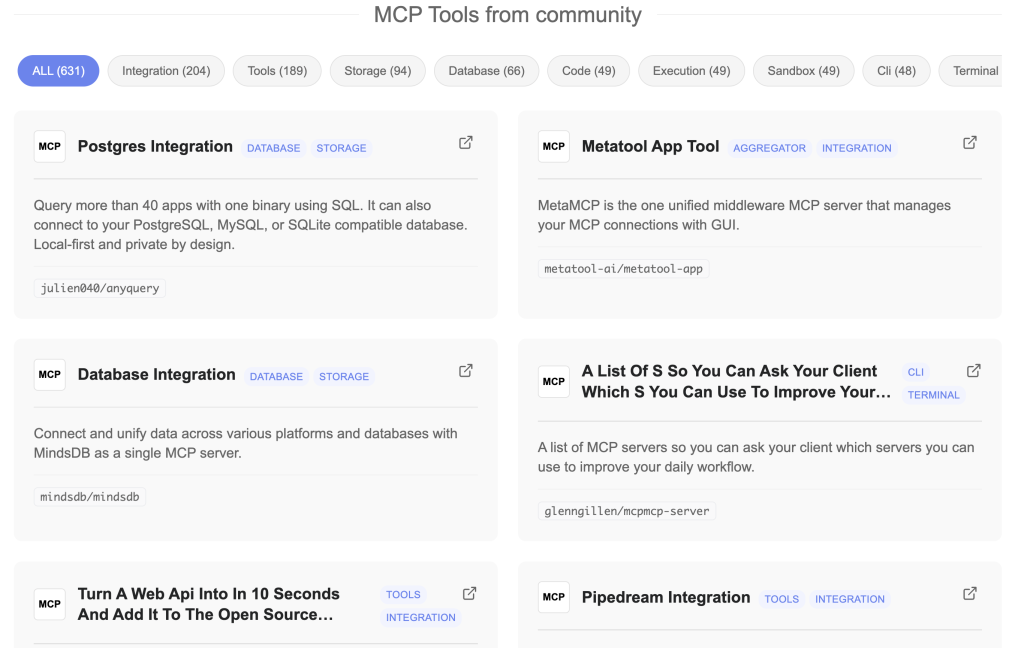Open the Pipedream Integration title
1024x648 pixels.
666,597
